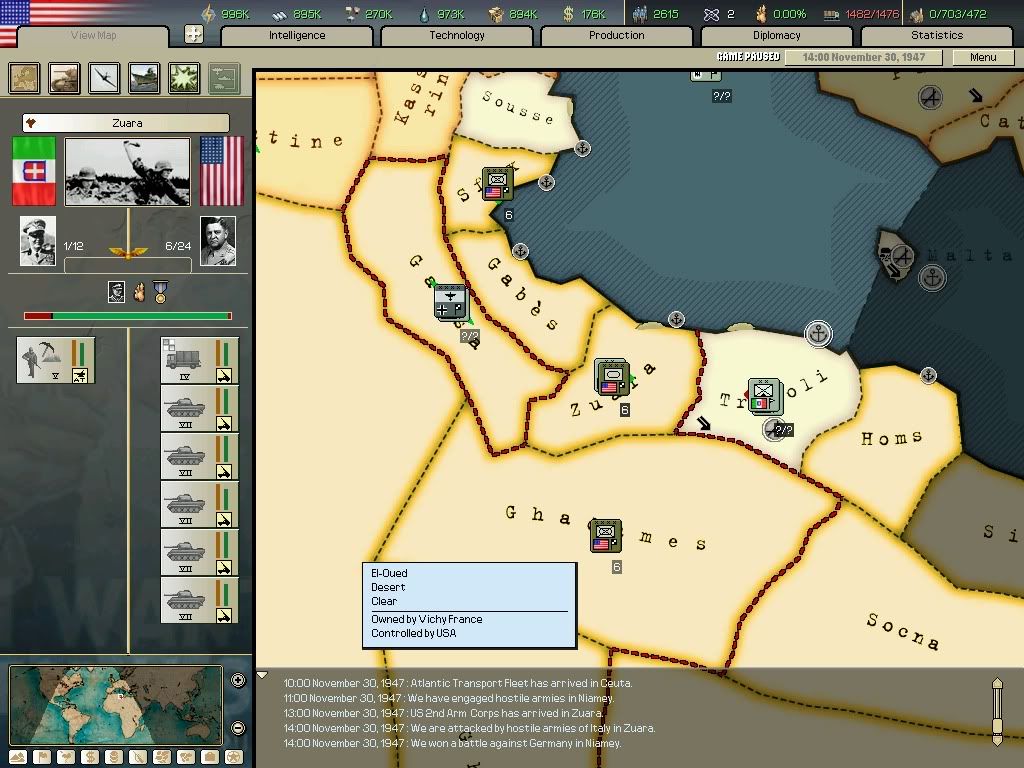Expand the message log arrow
Viewport: 1024px width, 768px height.
(x=262, y=675)
